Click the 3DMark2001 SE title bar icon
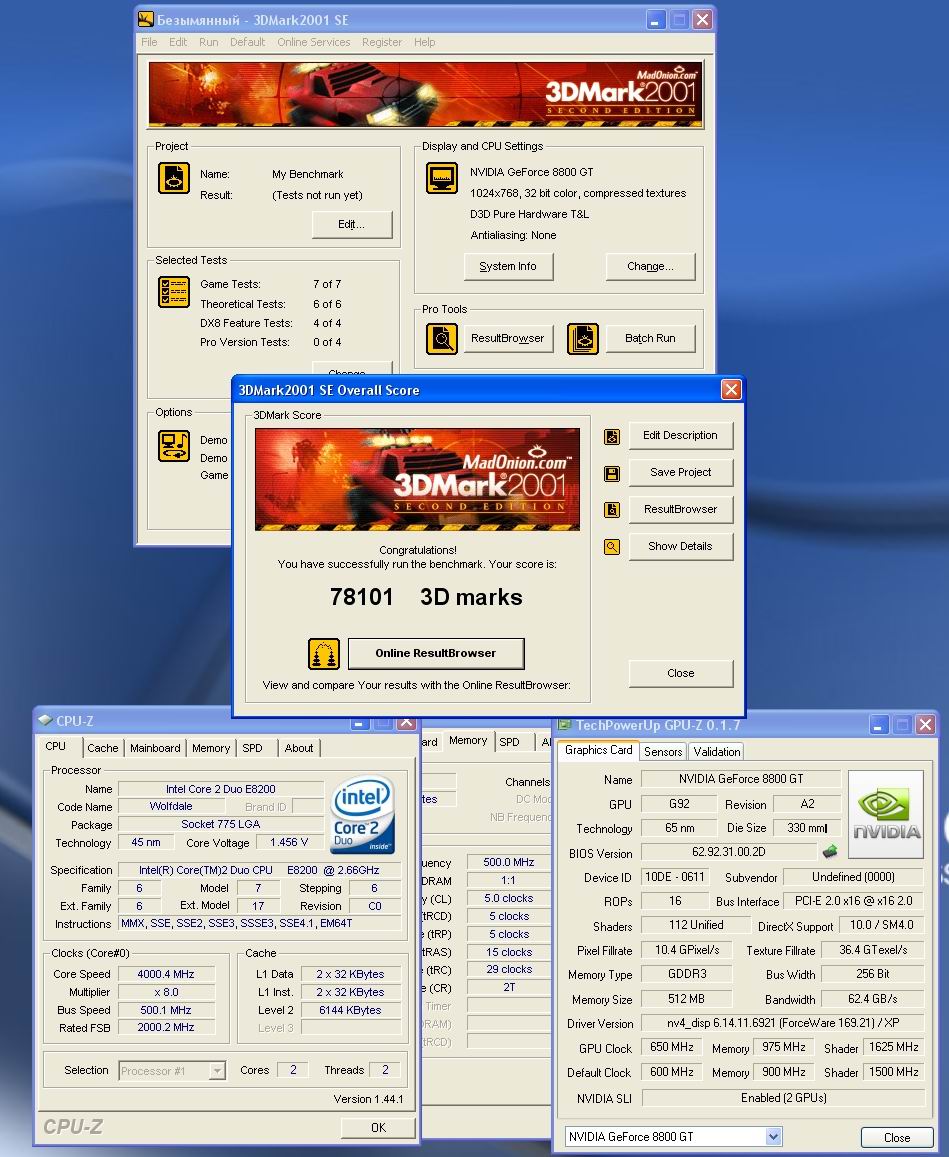The image size is (949, 1157). (x=146, y=19)
